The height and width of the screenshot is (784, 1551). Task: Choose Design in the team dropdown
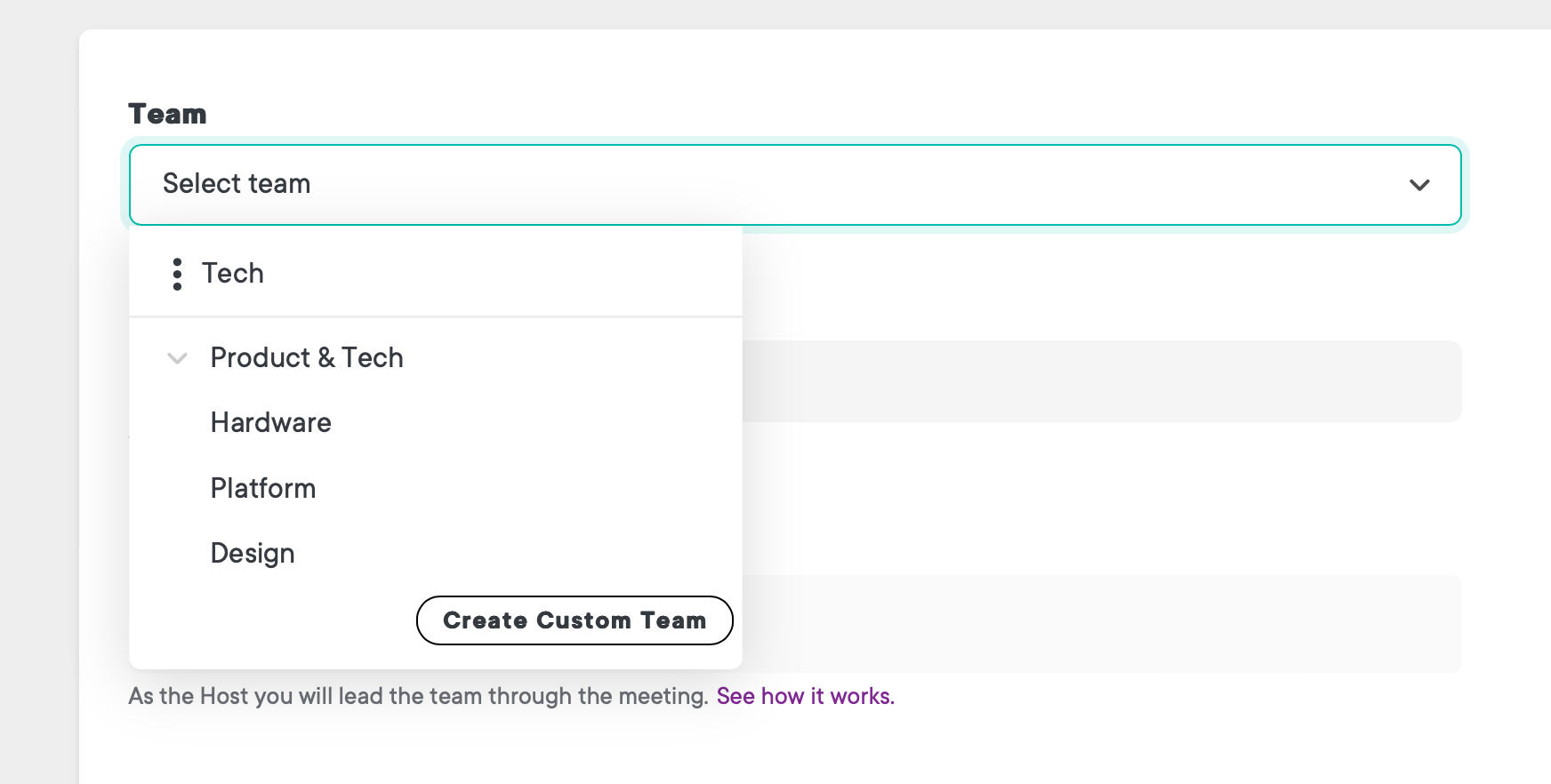253,553
